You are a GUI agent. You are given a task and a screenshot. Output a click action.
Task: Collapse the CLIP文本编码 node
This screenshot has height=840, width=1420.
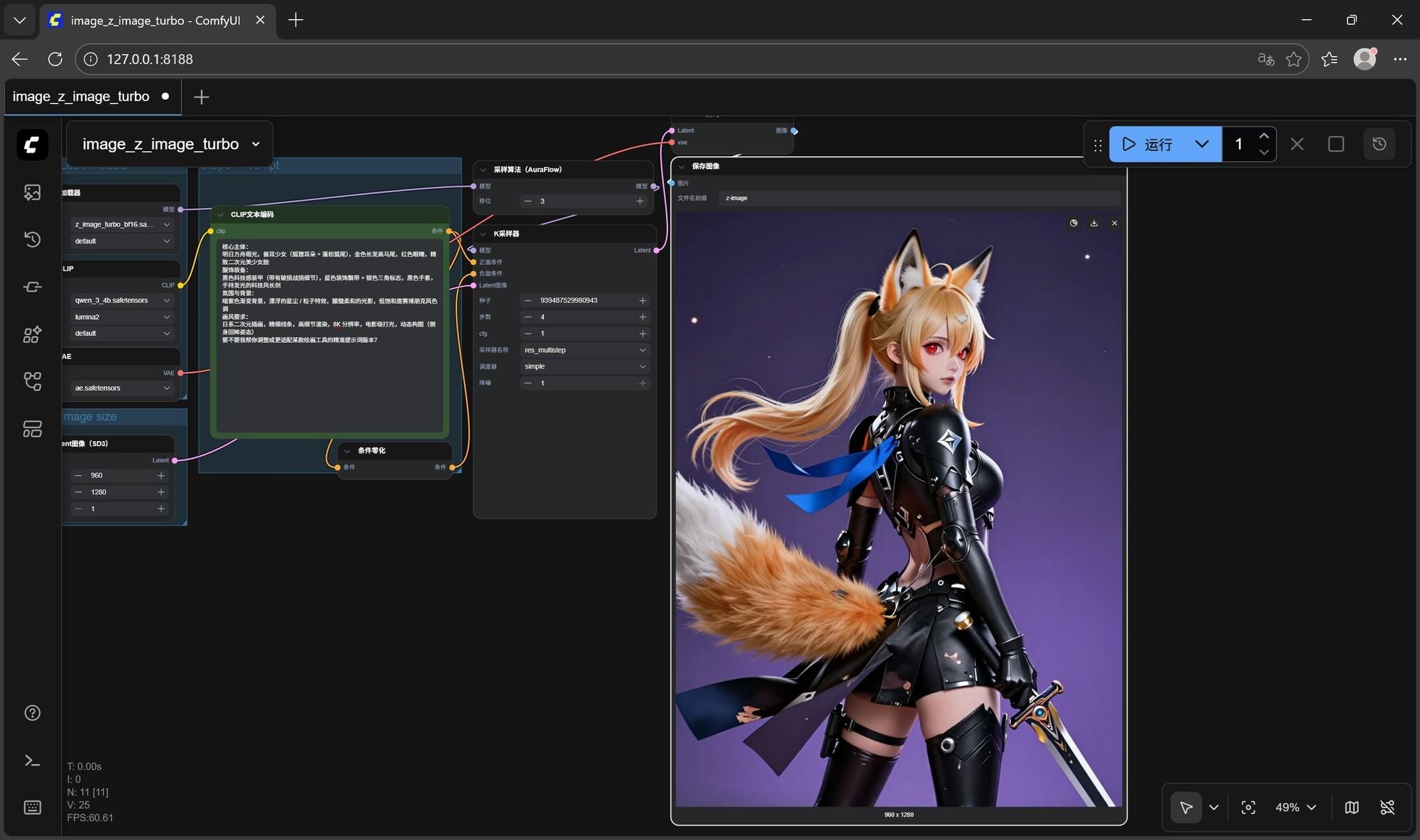(x=220, y=214)
